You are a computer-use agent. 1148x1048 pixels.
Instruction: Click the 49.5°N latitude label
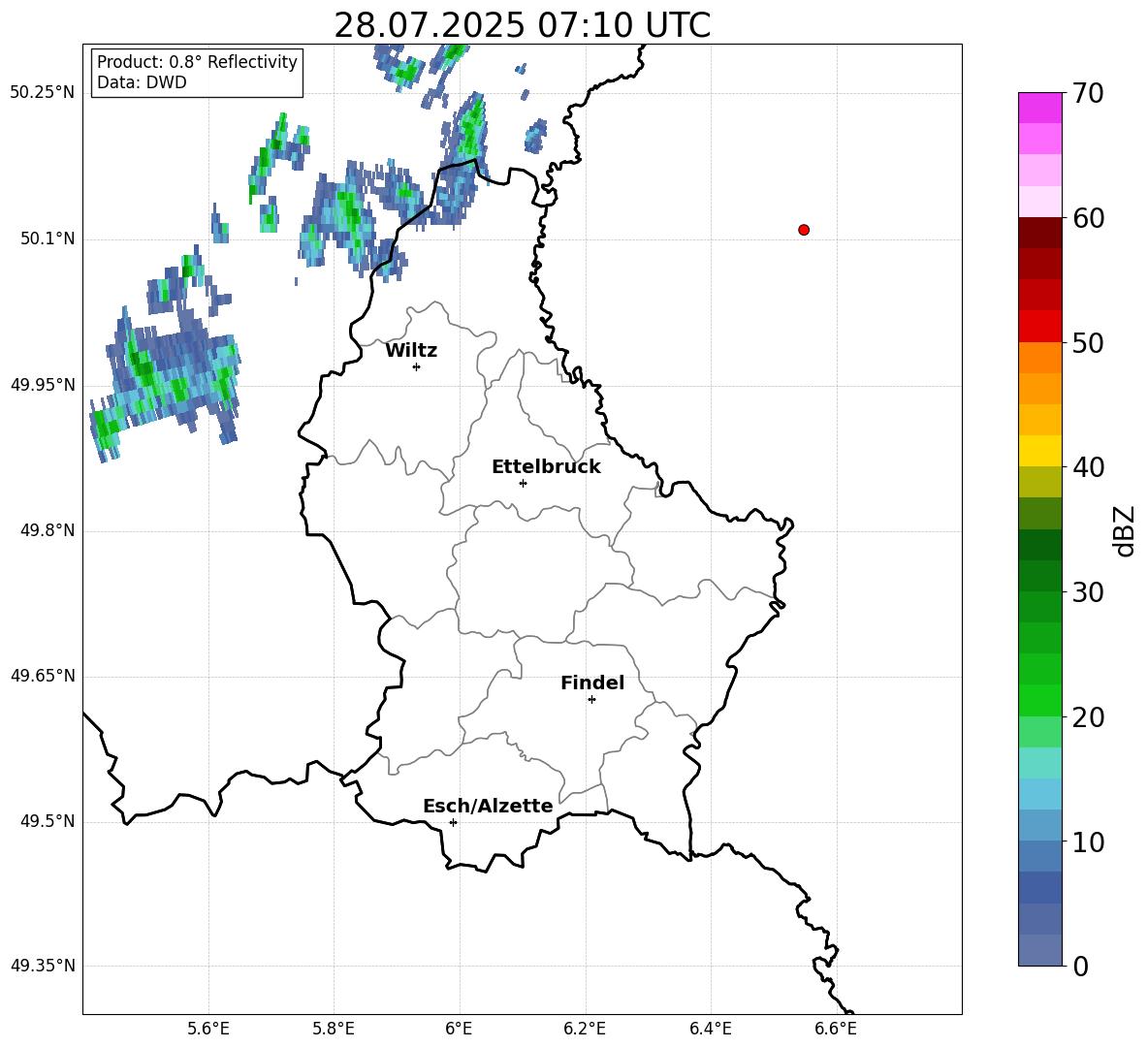(x=48, y=821)
